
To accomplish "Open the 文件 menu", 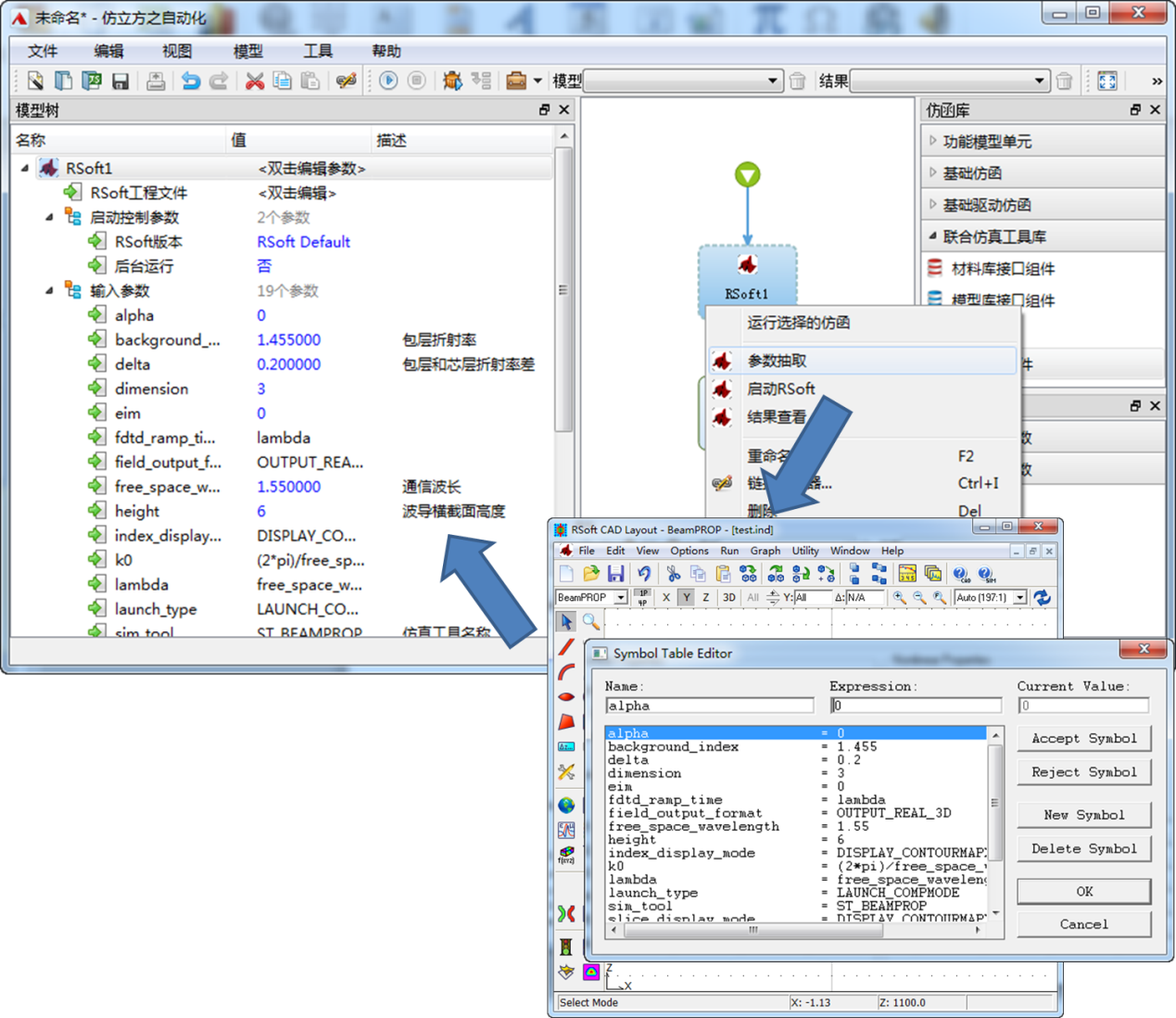I will (43, 51).
